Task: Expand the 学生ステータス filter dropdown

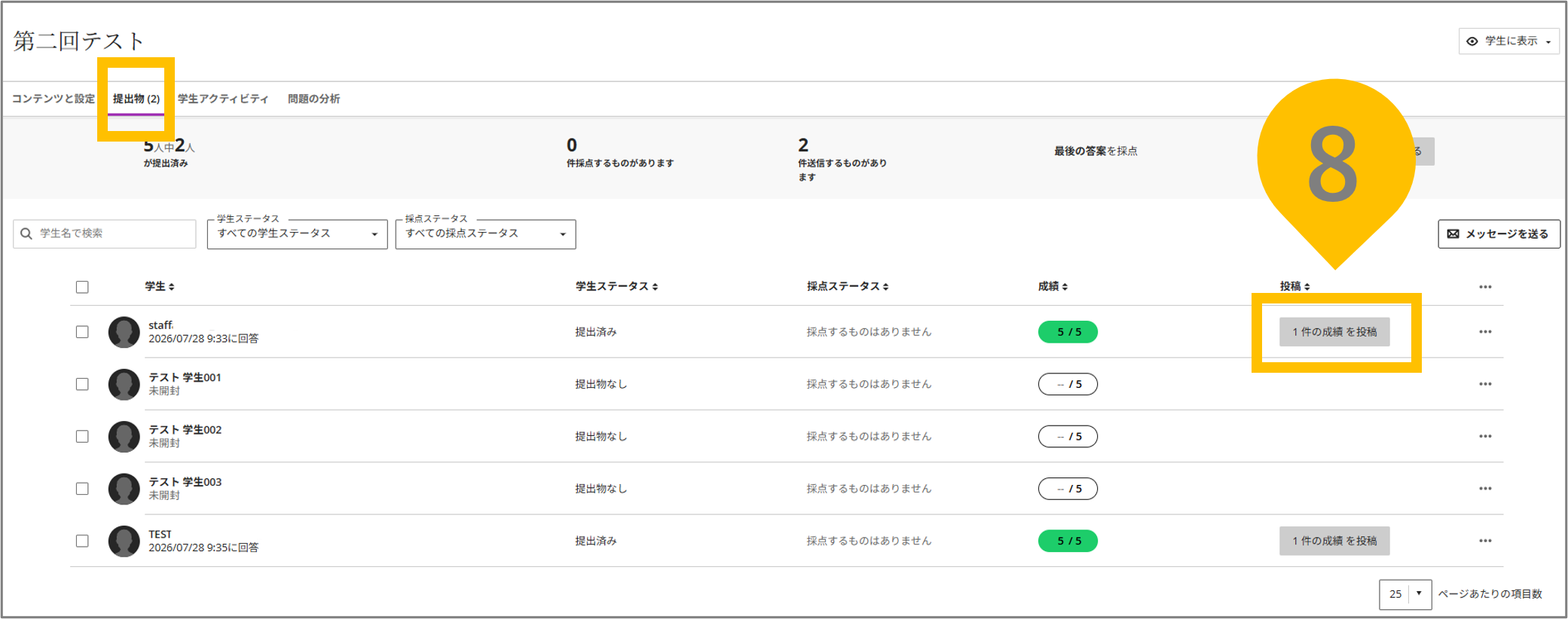Action: pyautogui.click(x=298, y=233)
